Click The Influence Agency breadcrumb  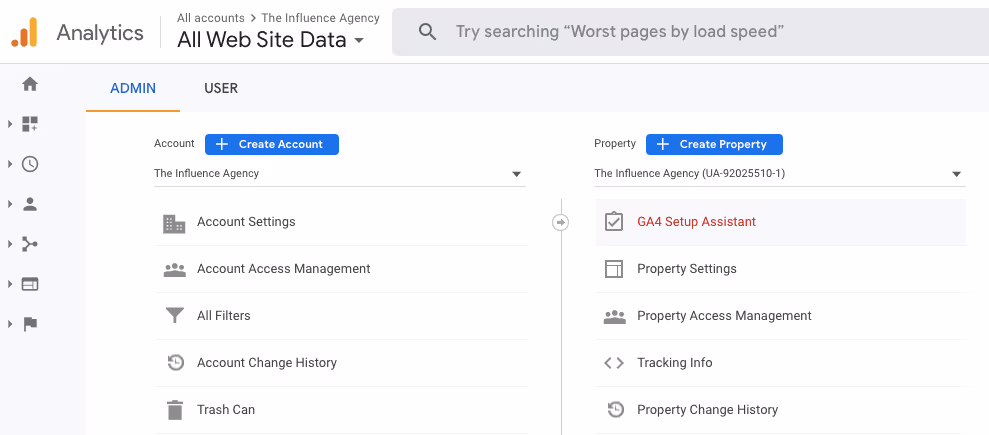pos(320,18)
